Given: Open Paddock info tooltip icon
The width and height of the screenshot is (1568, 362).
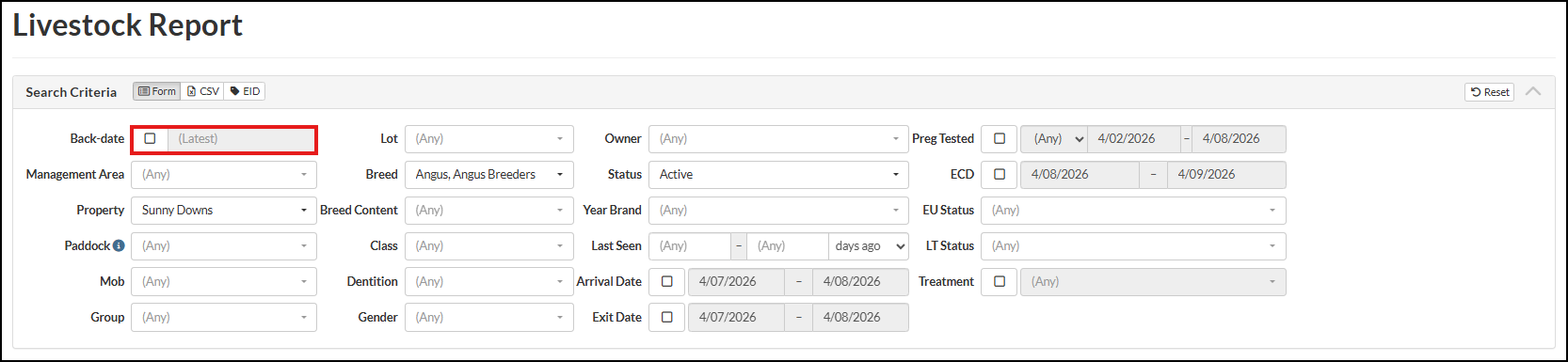Looking at the screenshot, I should 119,245.
